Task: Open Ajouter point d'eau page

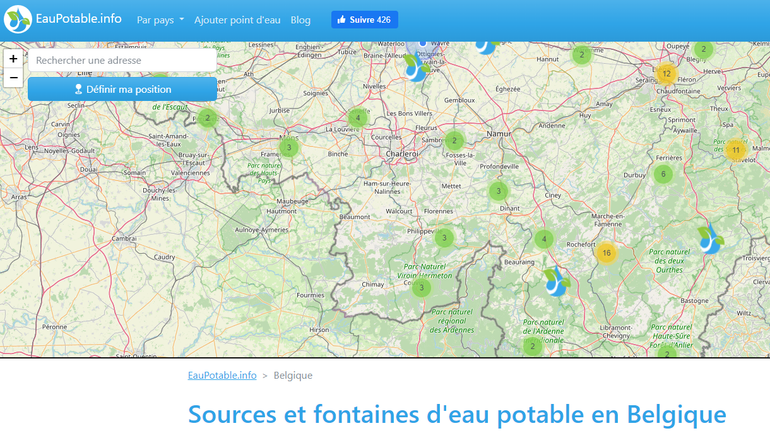Action: (237, 20)
